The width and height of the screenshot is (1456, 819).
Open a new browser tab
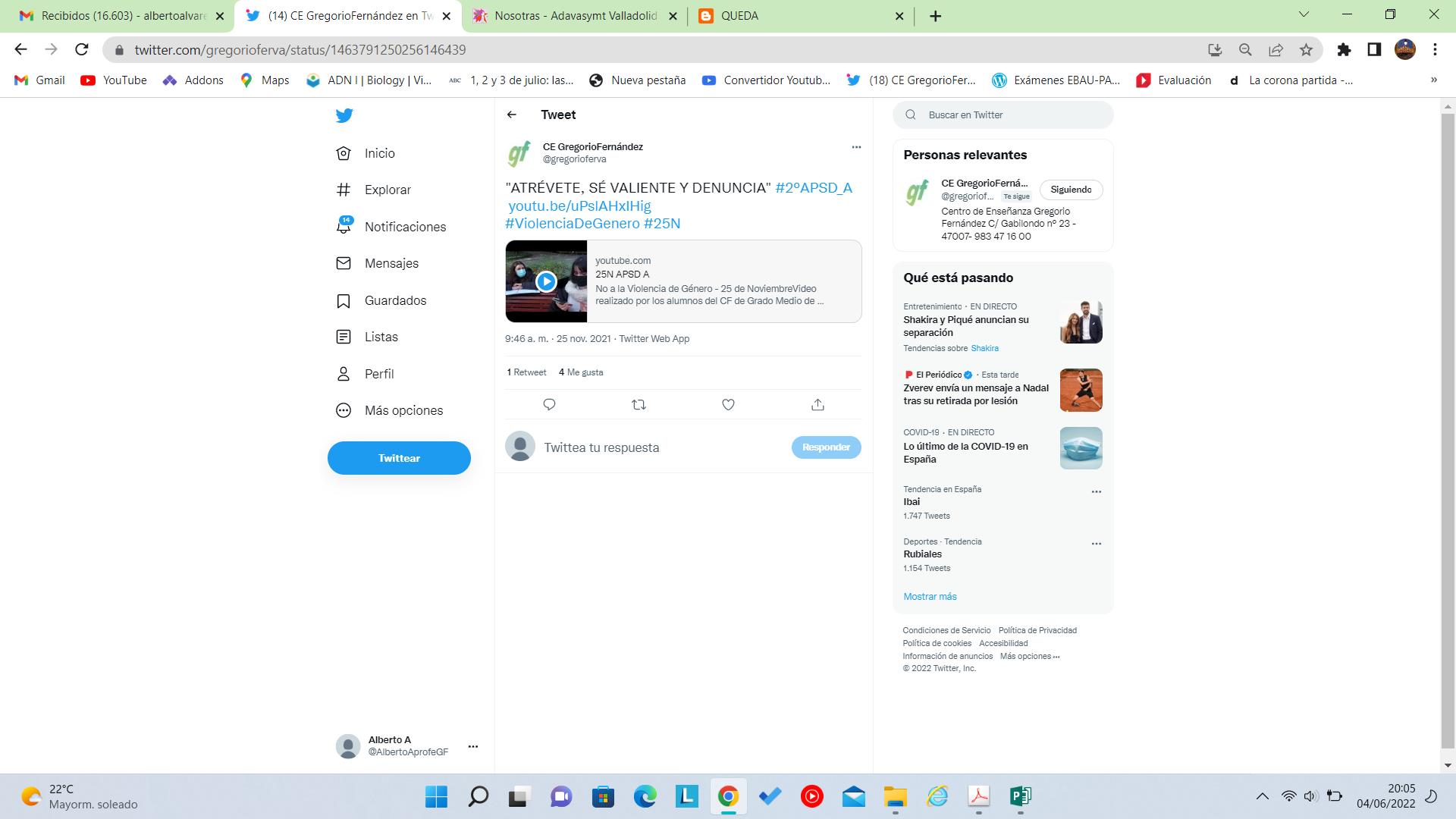936,16
